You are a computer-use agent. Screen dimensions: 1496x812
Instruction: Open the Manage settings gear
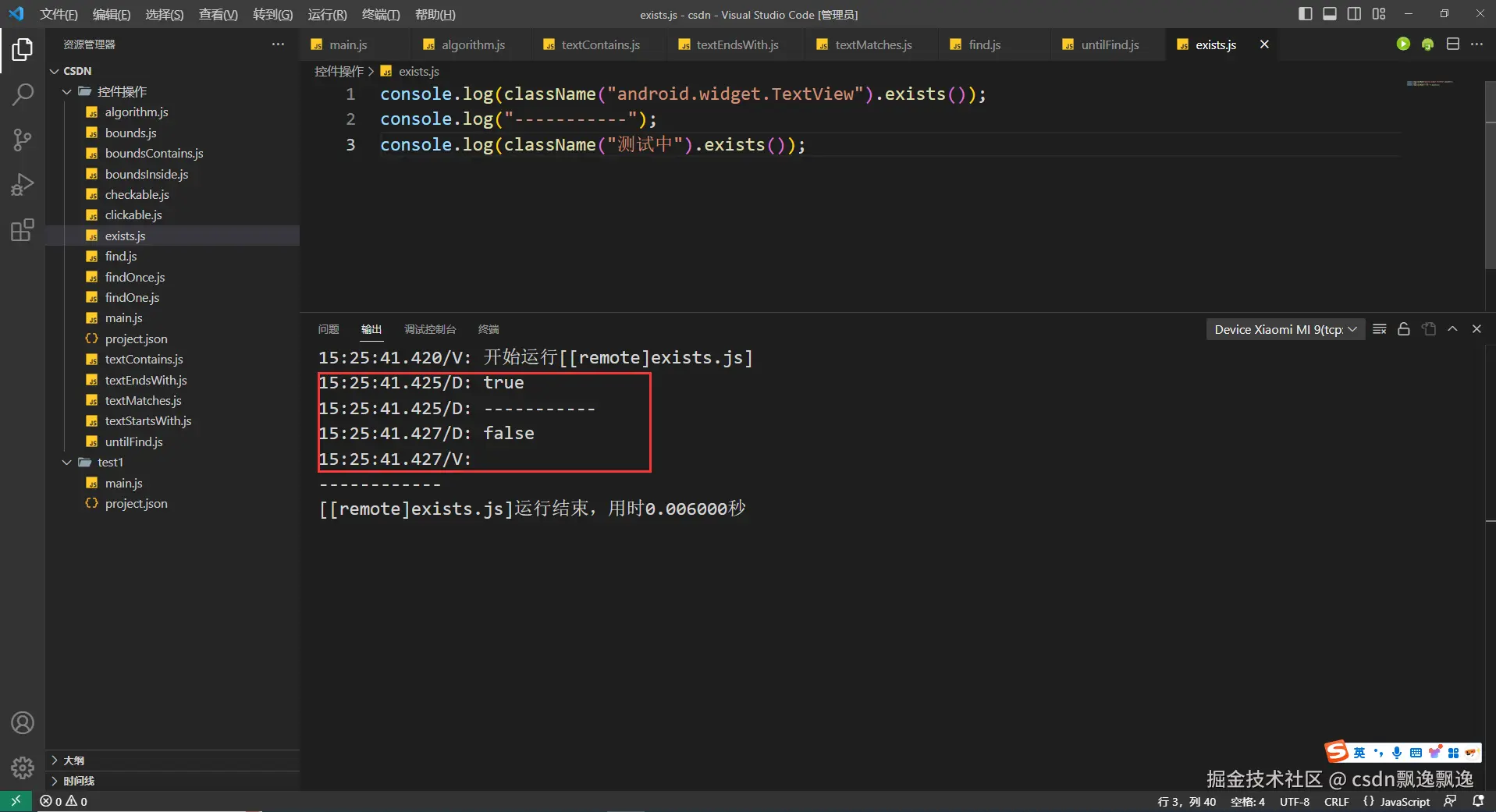tap(23, 768)
